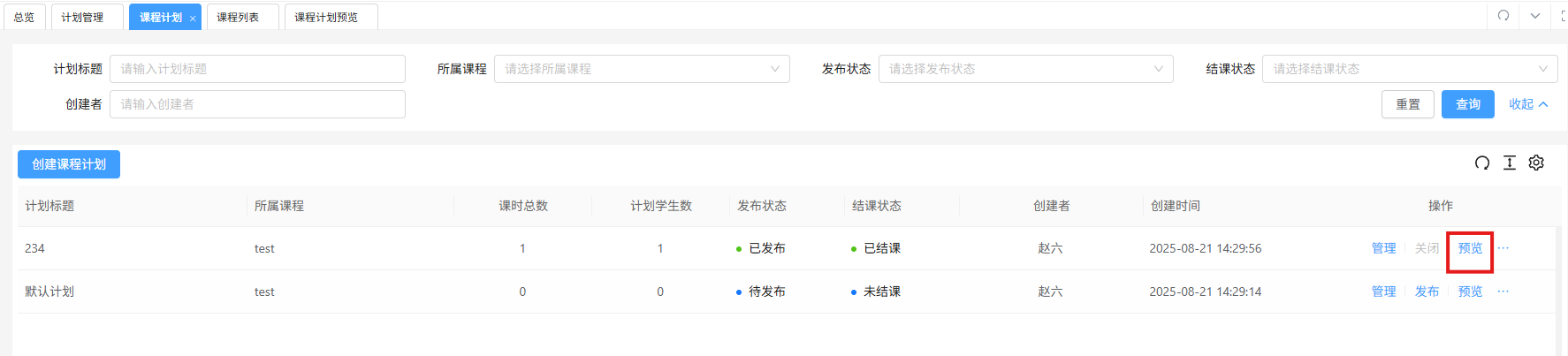Refresh the table with the reload icon
The height and width of the screenshot is (356, 1568).
point(1482,163)
